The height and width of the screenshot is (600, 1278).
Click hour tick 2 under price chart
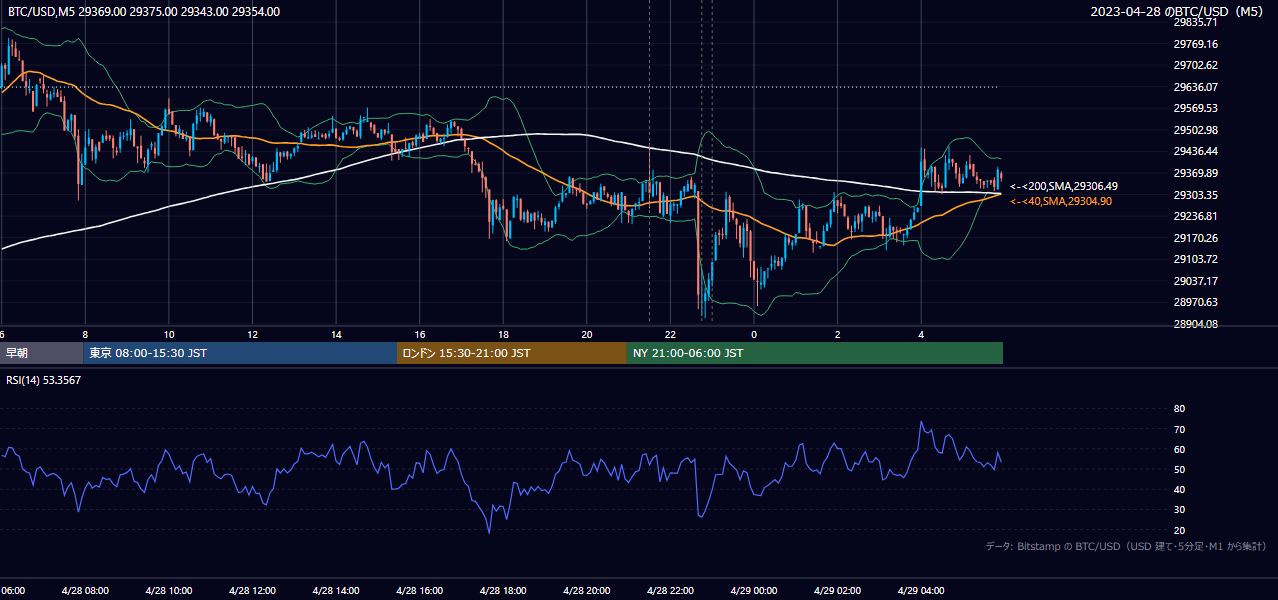click(837, 334)
